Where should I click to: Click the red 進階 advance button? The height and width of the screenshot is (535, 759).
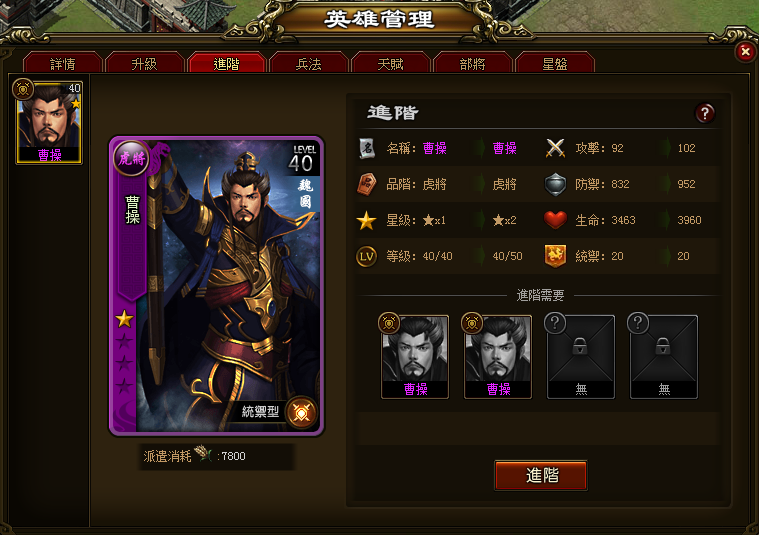(541, 475)
